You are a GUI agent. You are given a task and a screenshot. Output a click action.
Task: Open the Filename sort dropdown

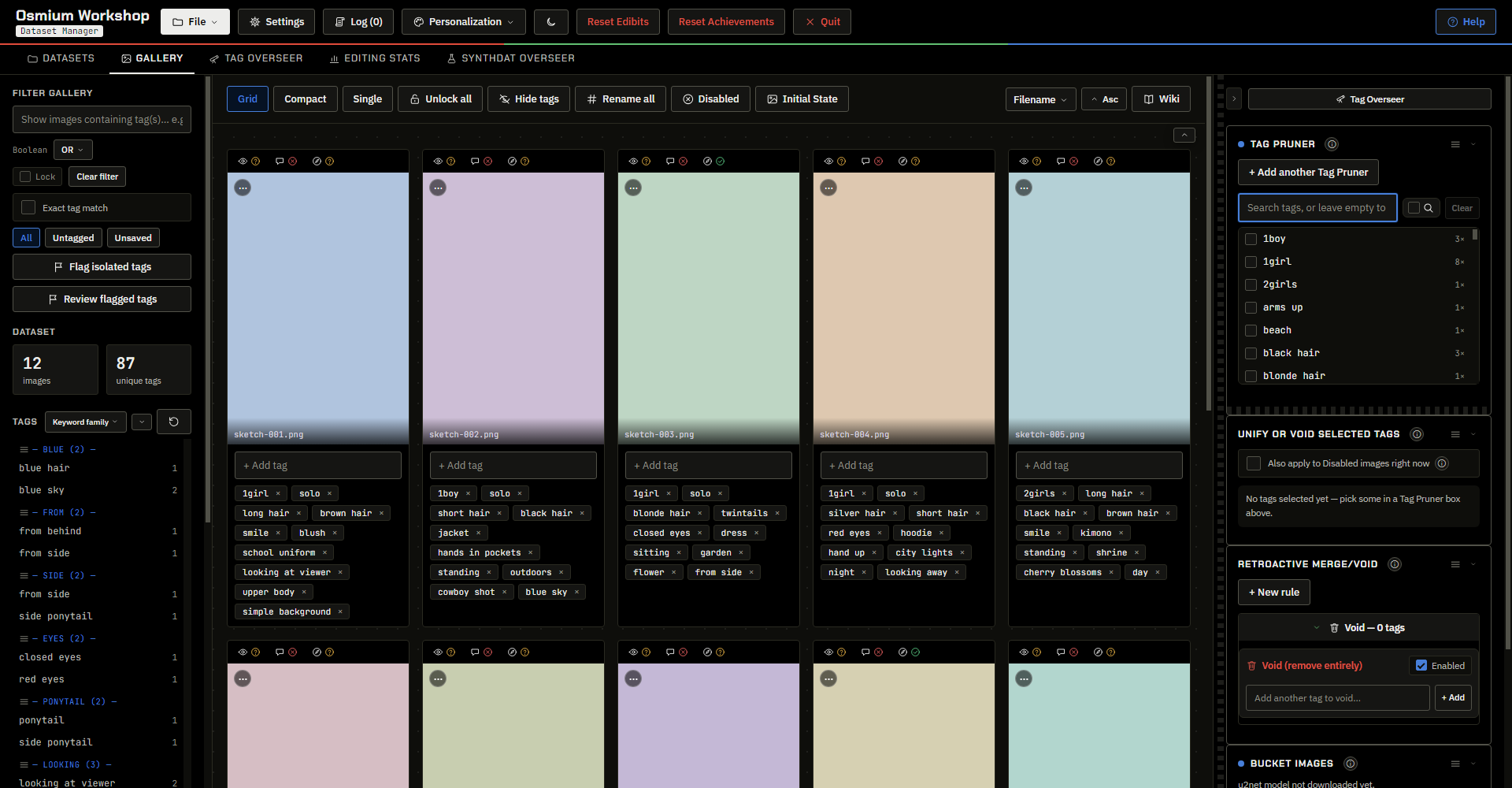pos(1040,99)
